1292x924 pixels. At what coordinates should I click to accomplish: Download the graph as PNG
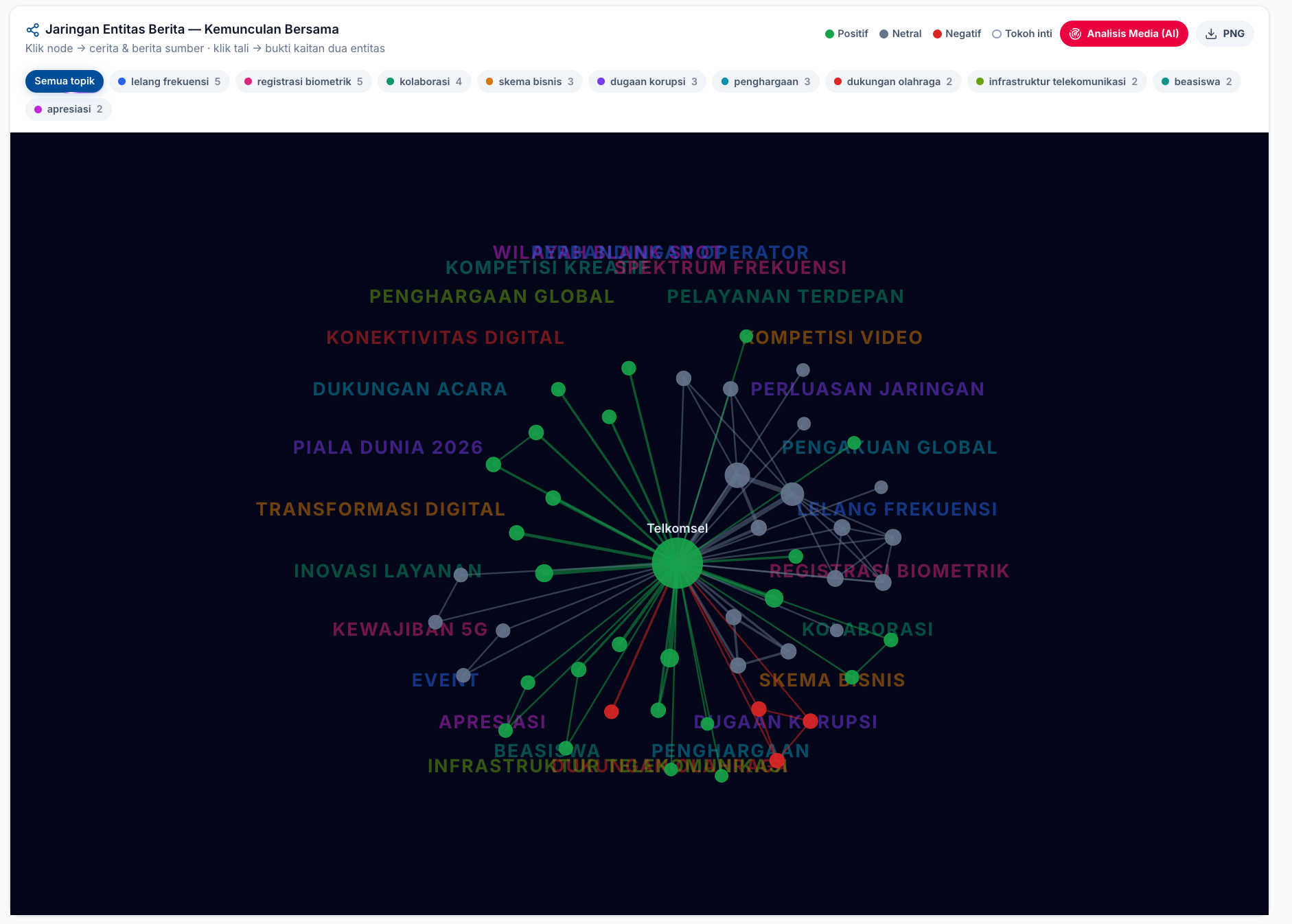click(1225, 34)
